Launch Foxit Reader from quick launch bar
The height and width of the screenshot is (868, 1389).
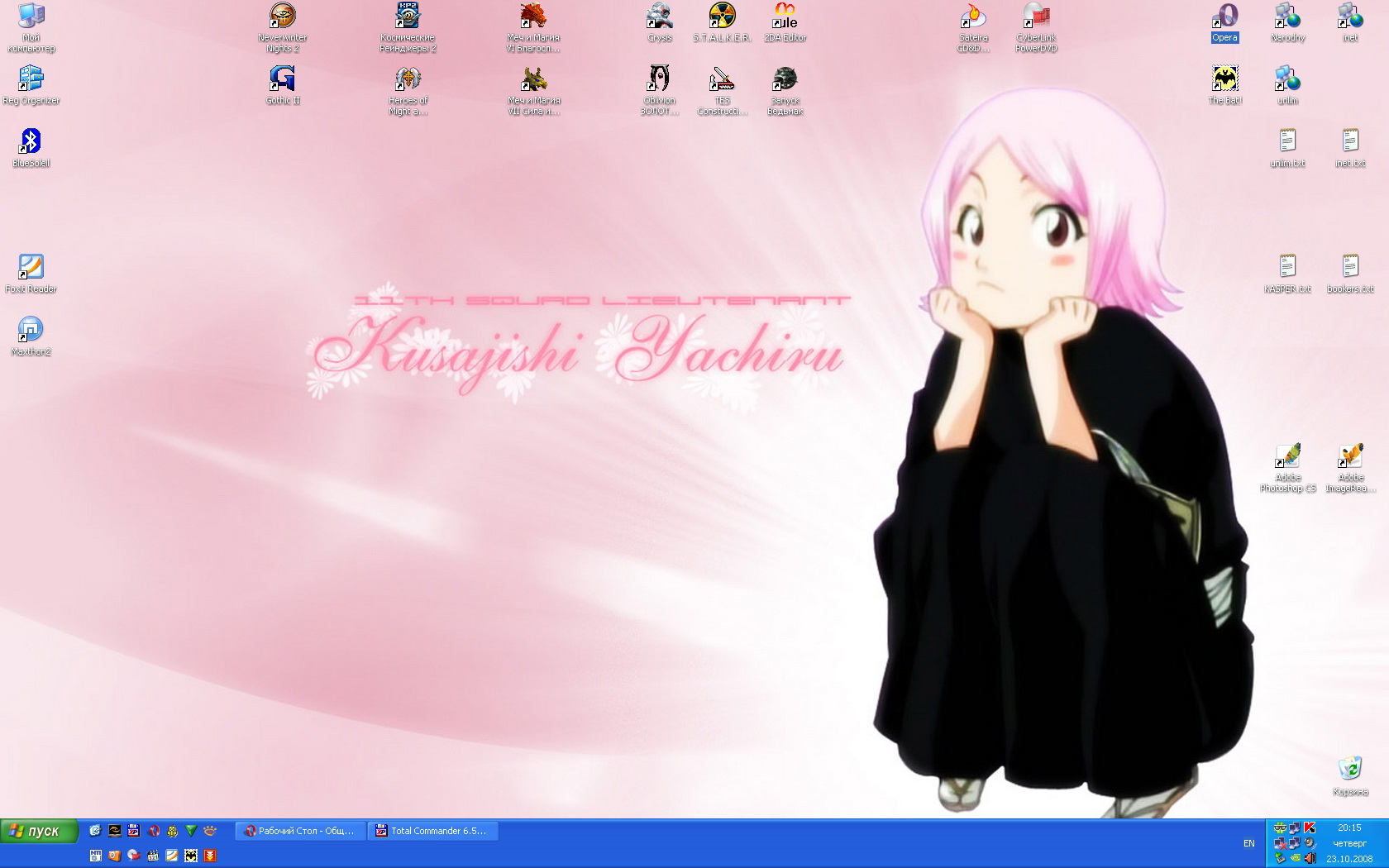click(x=172, y=856)
